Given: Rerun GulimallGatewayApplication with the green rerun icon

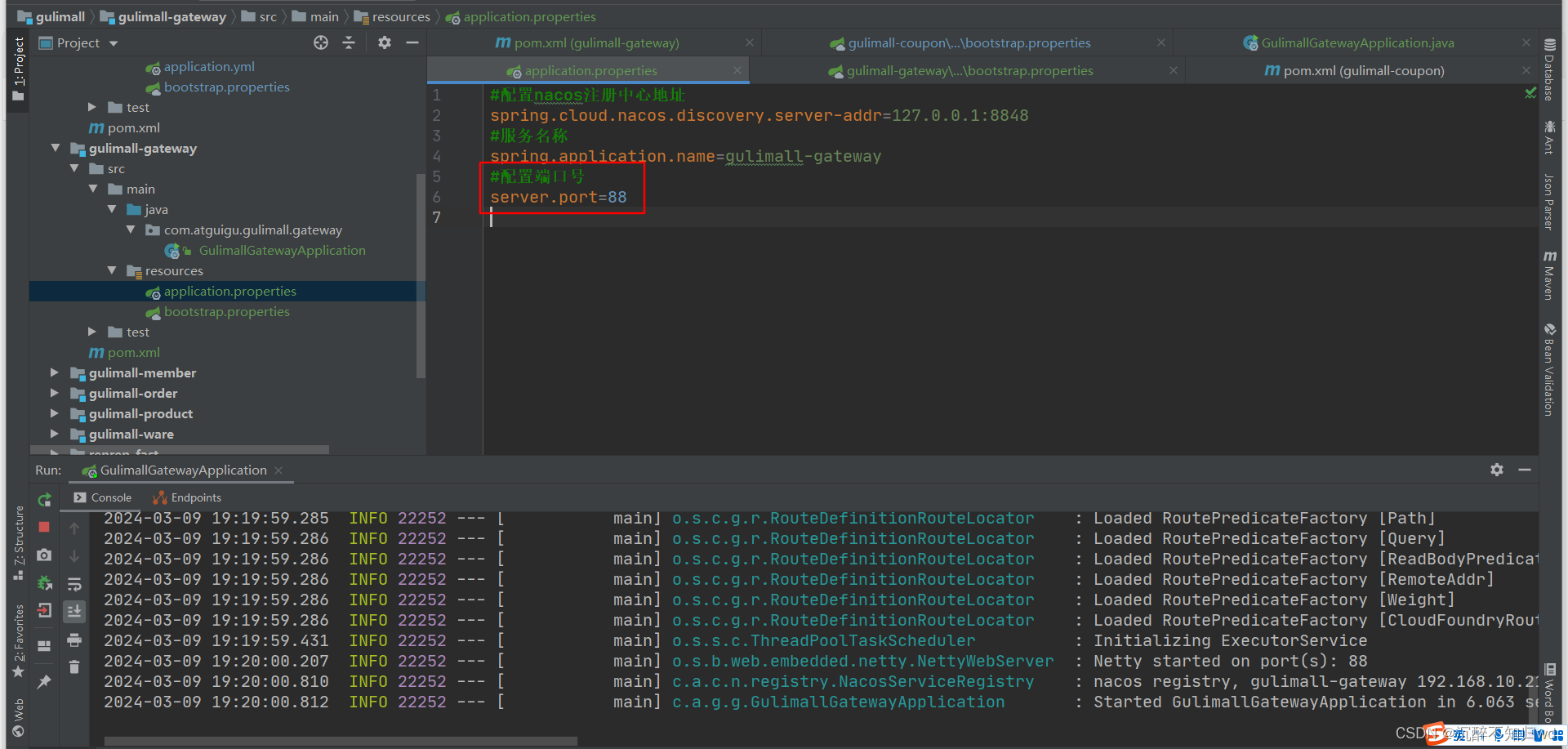Looking at the screenshot, I should (x=45, y=500).
